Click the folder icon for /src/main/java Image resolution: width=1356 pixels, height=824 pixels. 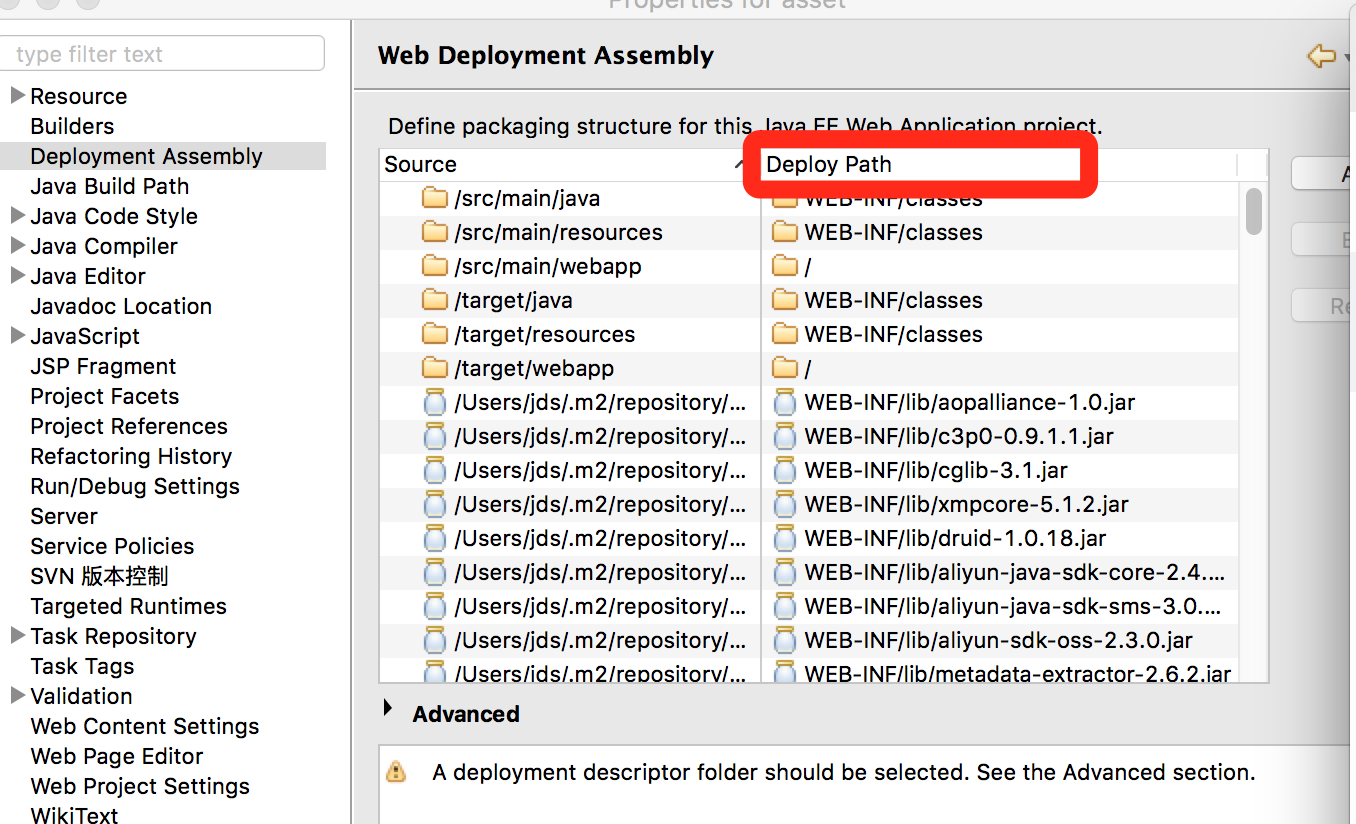(x=434, y=198)
